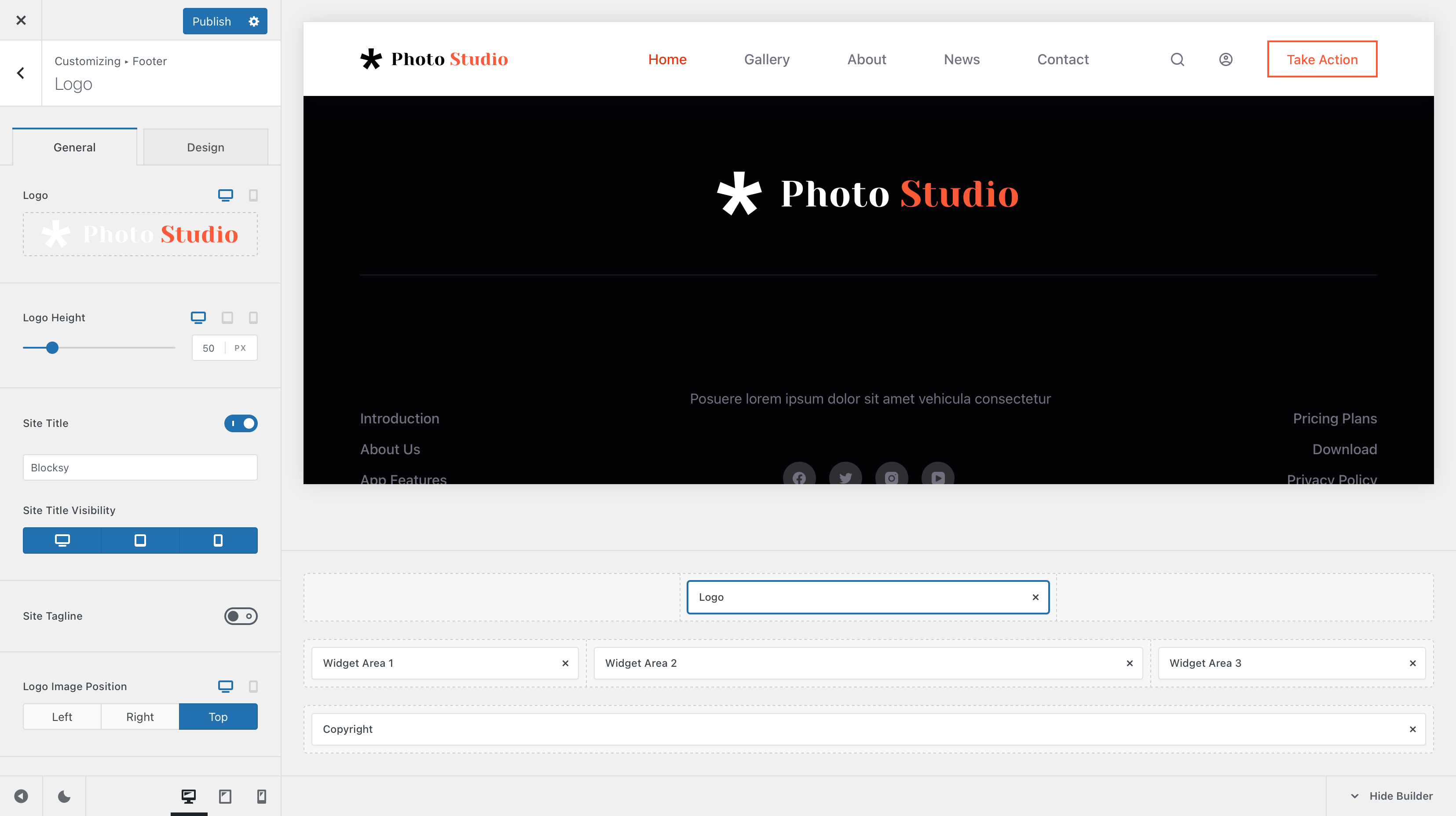Toggle dark mode moon icon
The height and width of the screenshot is (816, 1456).
64,796
